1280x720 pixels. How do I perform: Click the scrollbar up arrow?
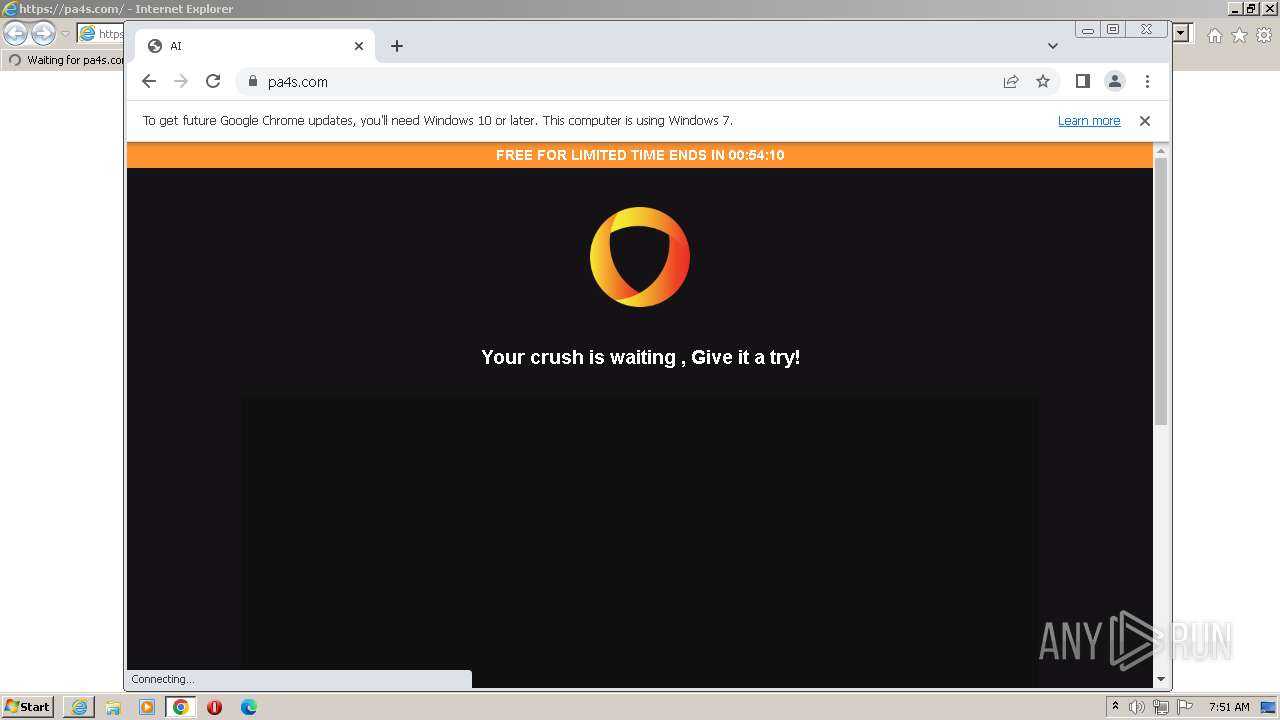click(x=1161, y=151)
